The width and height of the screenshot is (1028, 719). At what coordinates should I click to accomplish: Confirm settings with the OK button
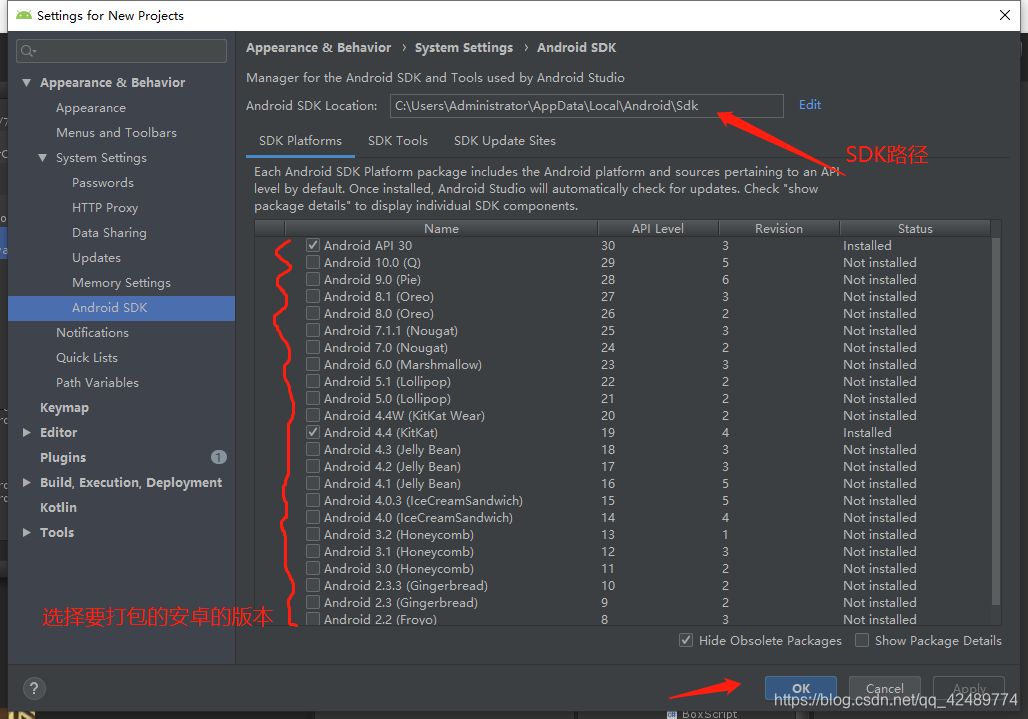[x=801, y=688]
